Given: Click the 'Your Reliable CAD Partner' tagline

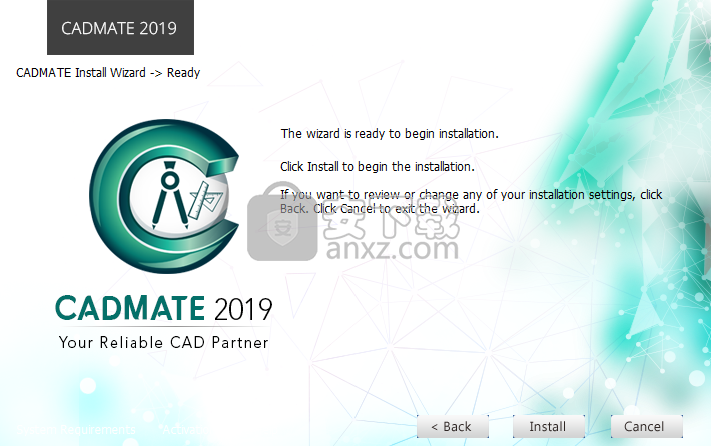Looking at the screenshot, I should (x=162, y=343).
